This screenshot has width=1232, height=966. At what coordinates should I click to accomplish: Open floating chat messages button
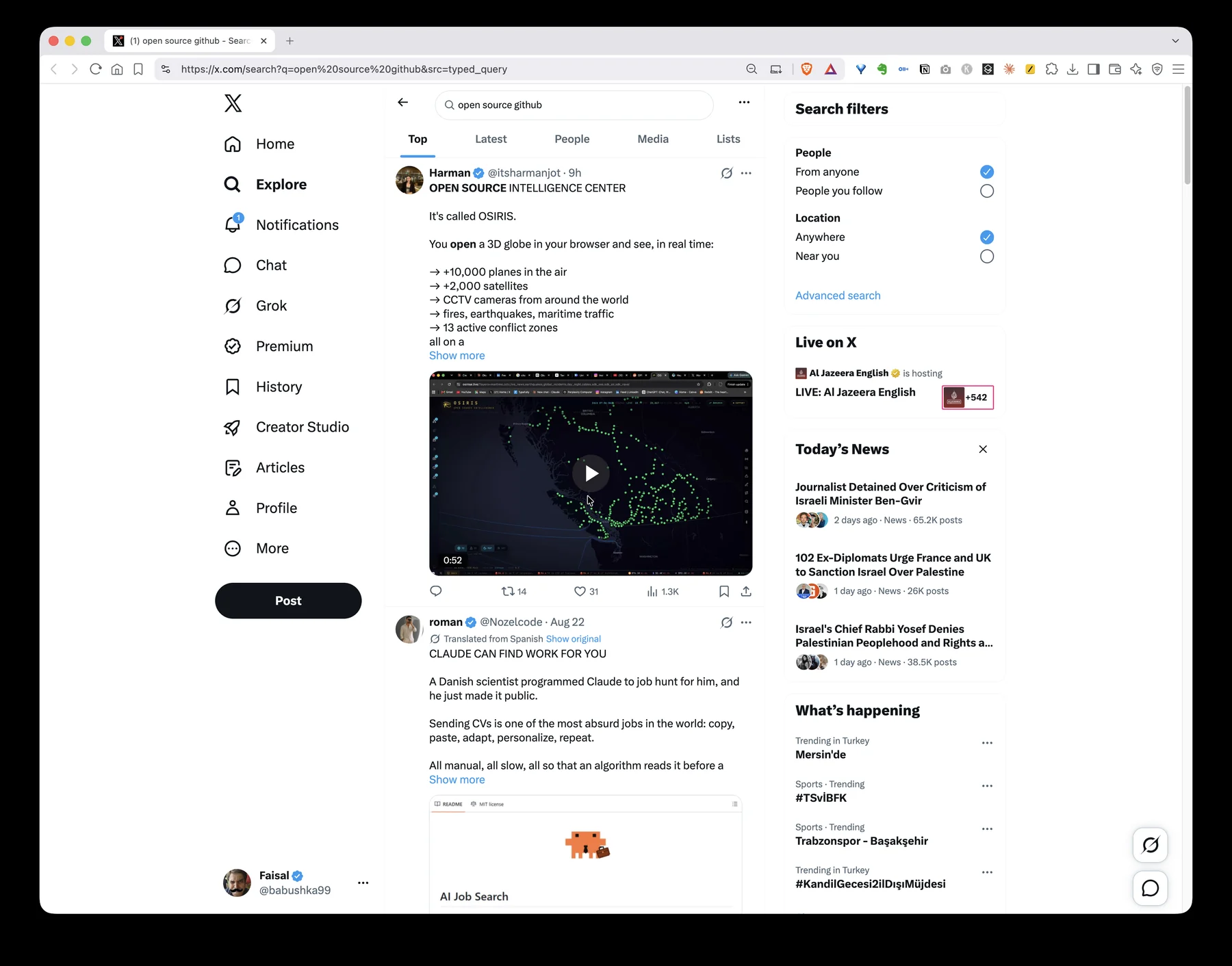coord(1151,888)
